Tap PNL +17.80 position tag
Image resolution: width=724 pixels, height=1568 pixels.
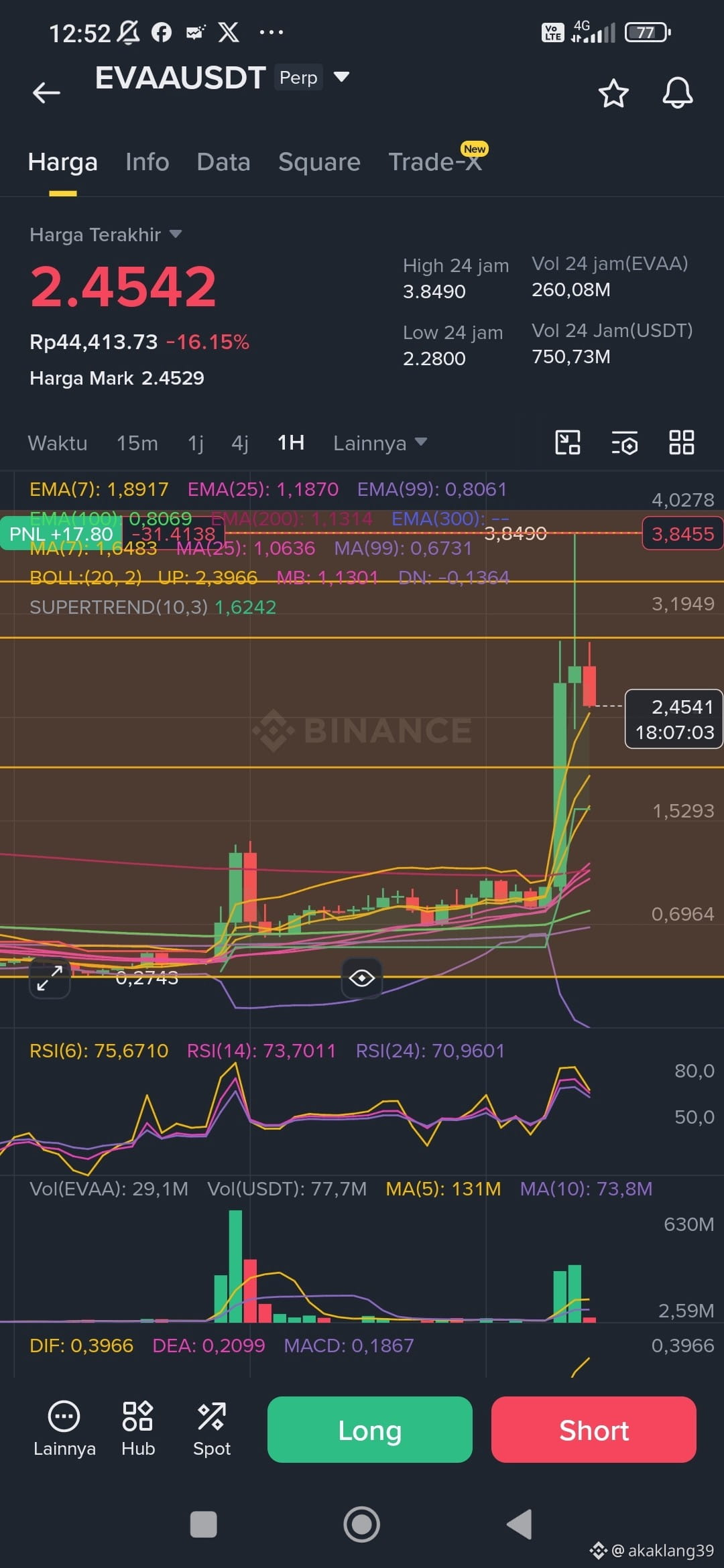(61, 534)
